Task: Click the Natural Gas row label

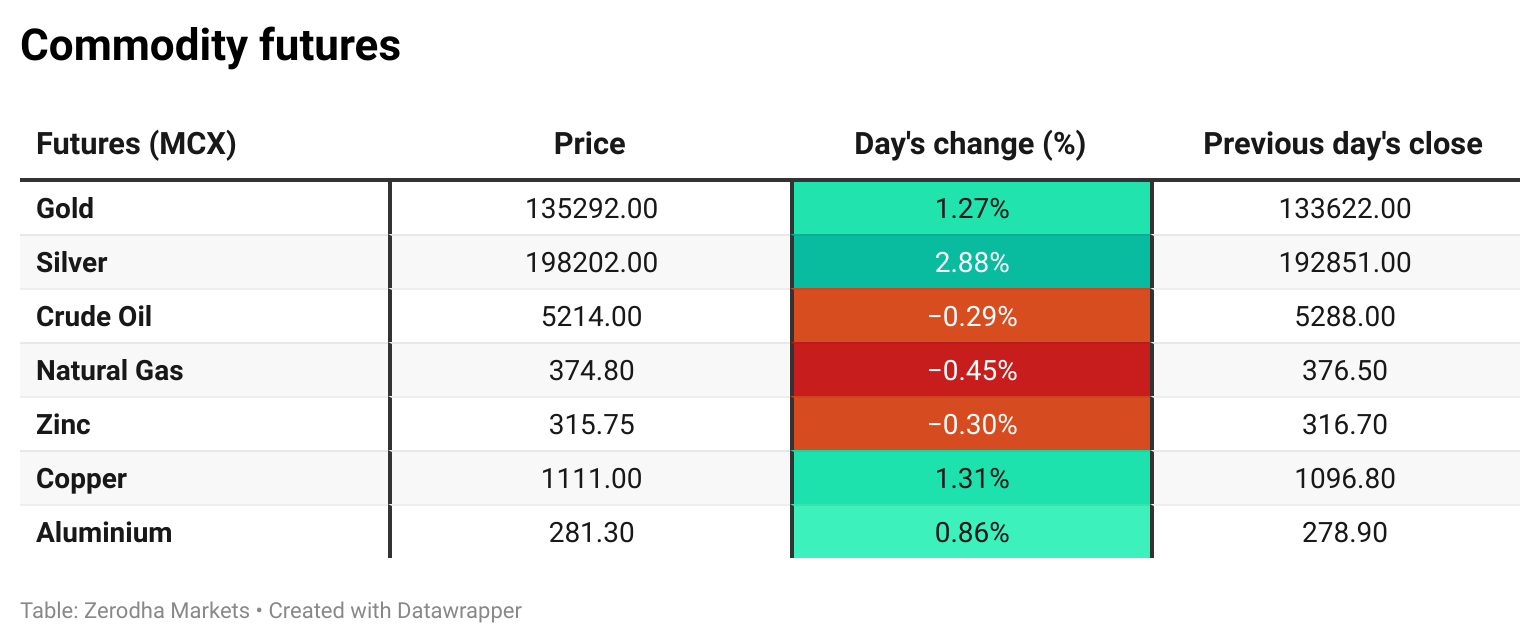Action: pos(110,371)
